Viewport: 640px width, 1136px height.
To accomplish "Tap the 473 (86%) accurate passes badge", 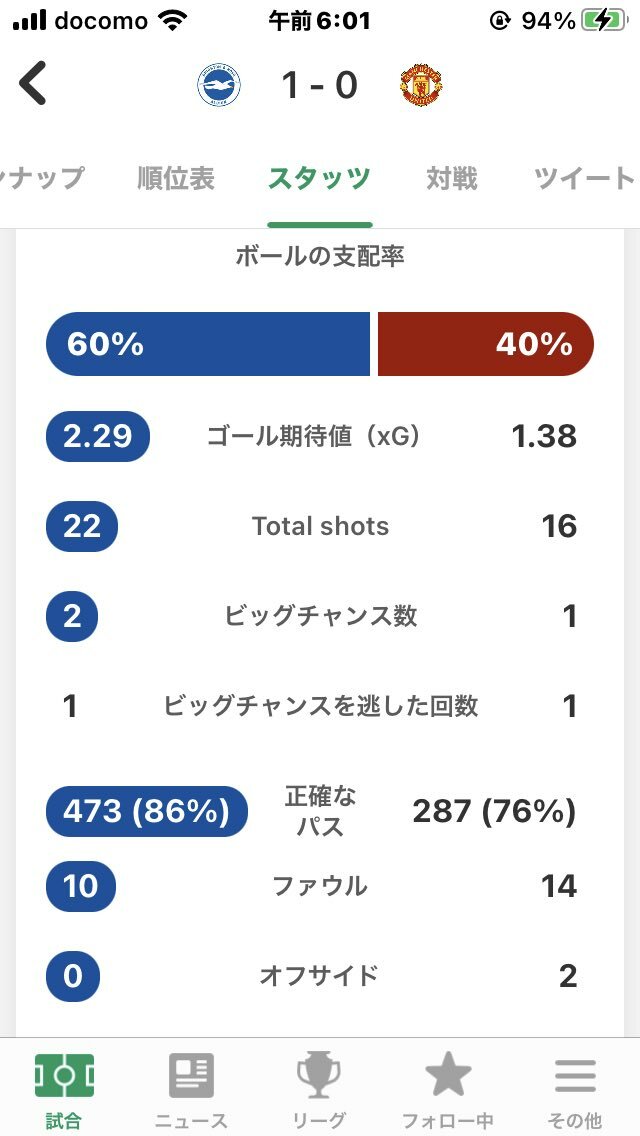I will pyautogui.click(x=147, y=811).
